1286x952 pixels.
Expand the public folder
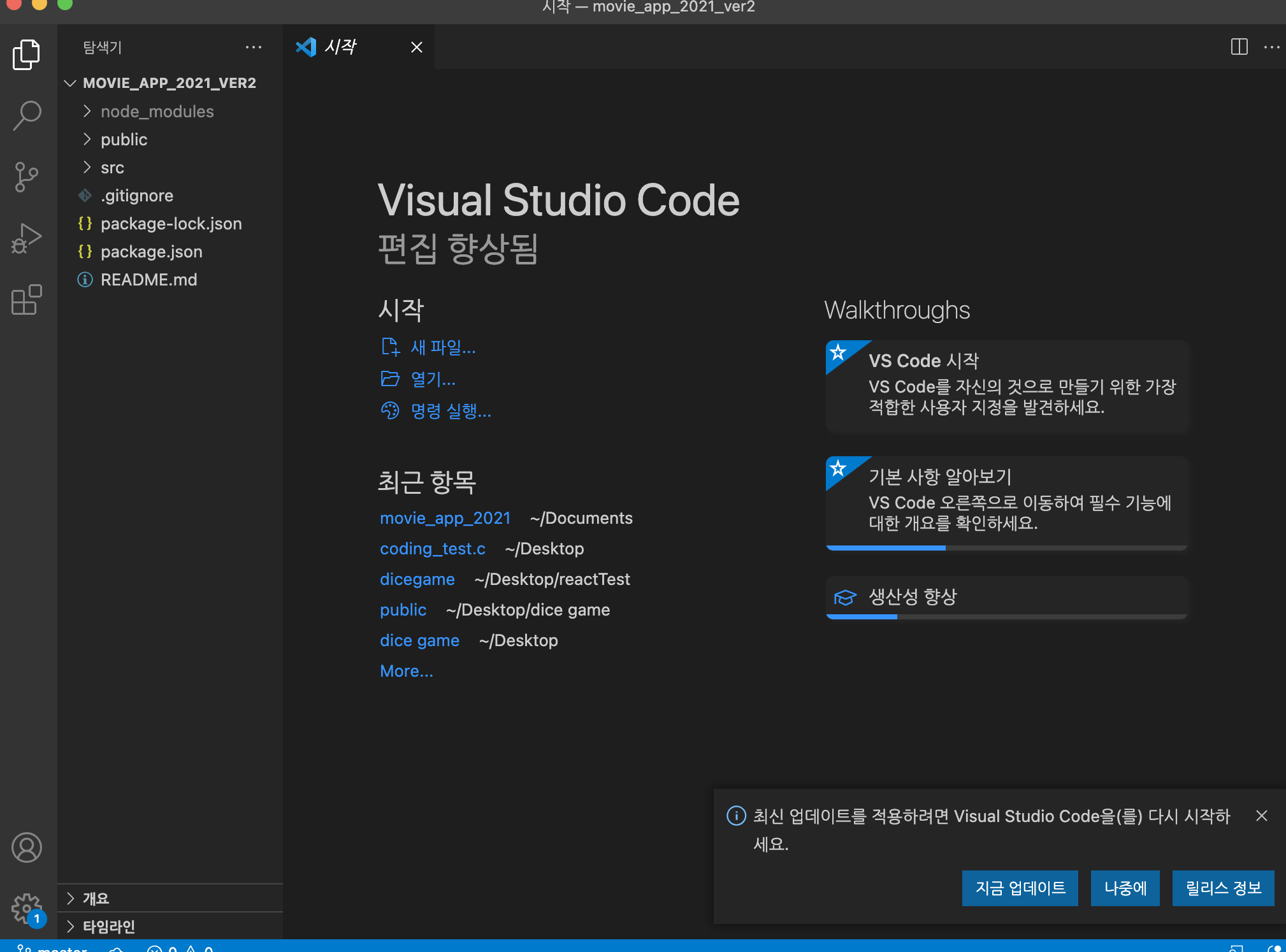(87, 139)
